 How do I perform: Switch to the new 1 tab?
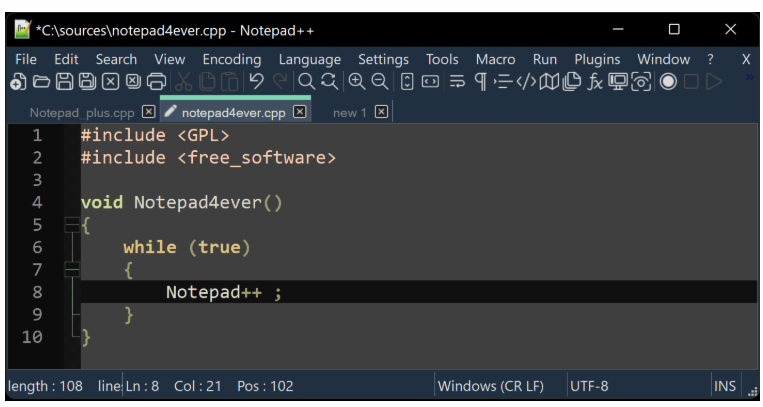[349, 113]
